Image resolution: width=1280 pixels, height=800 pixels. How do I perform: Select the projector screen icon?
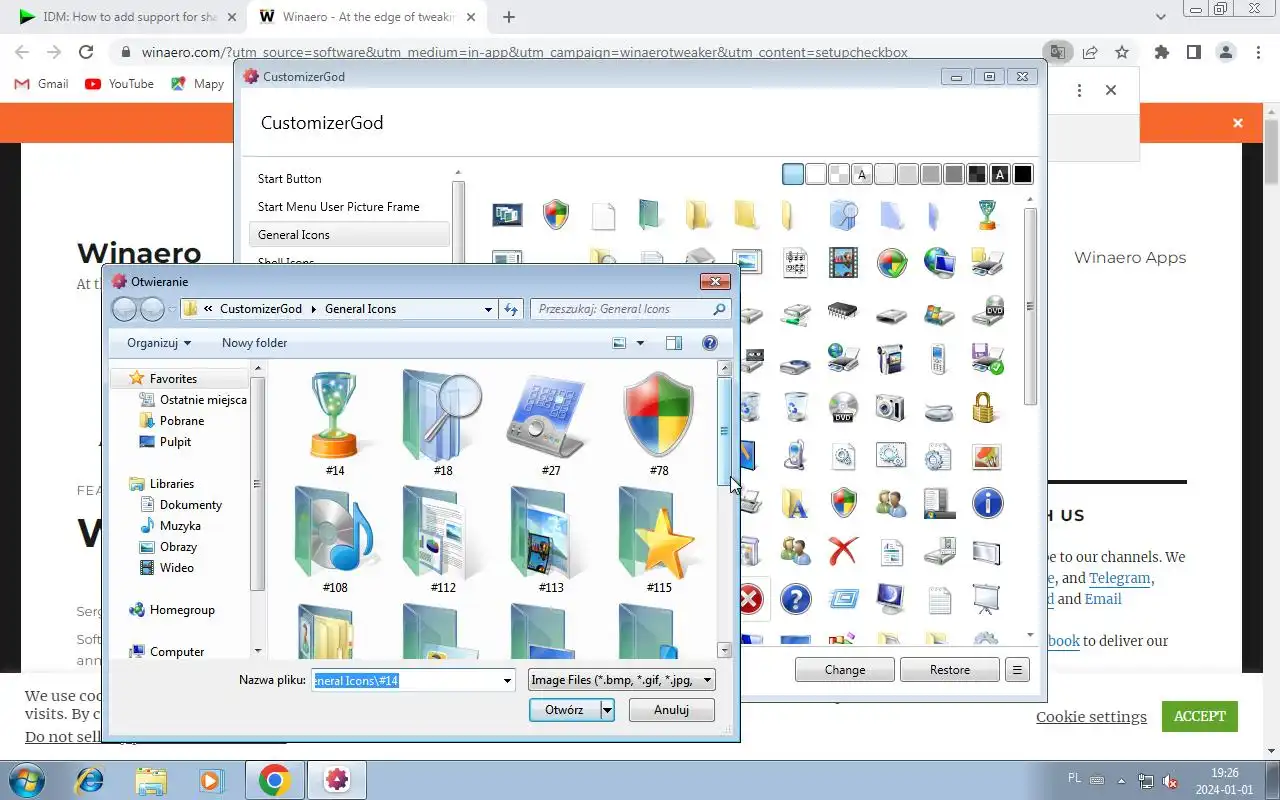tap(987, 599)
